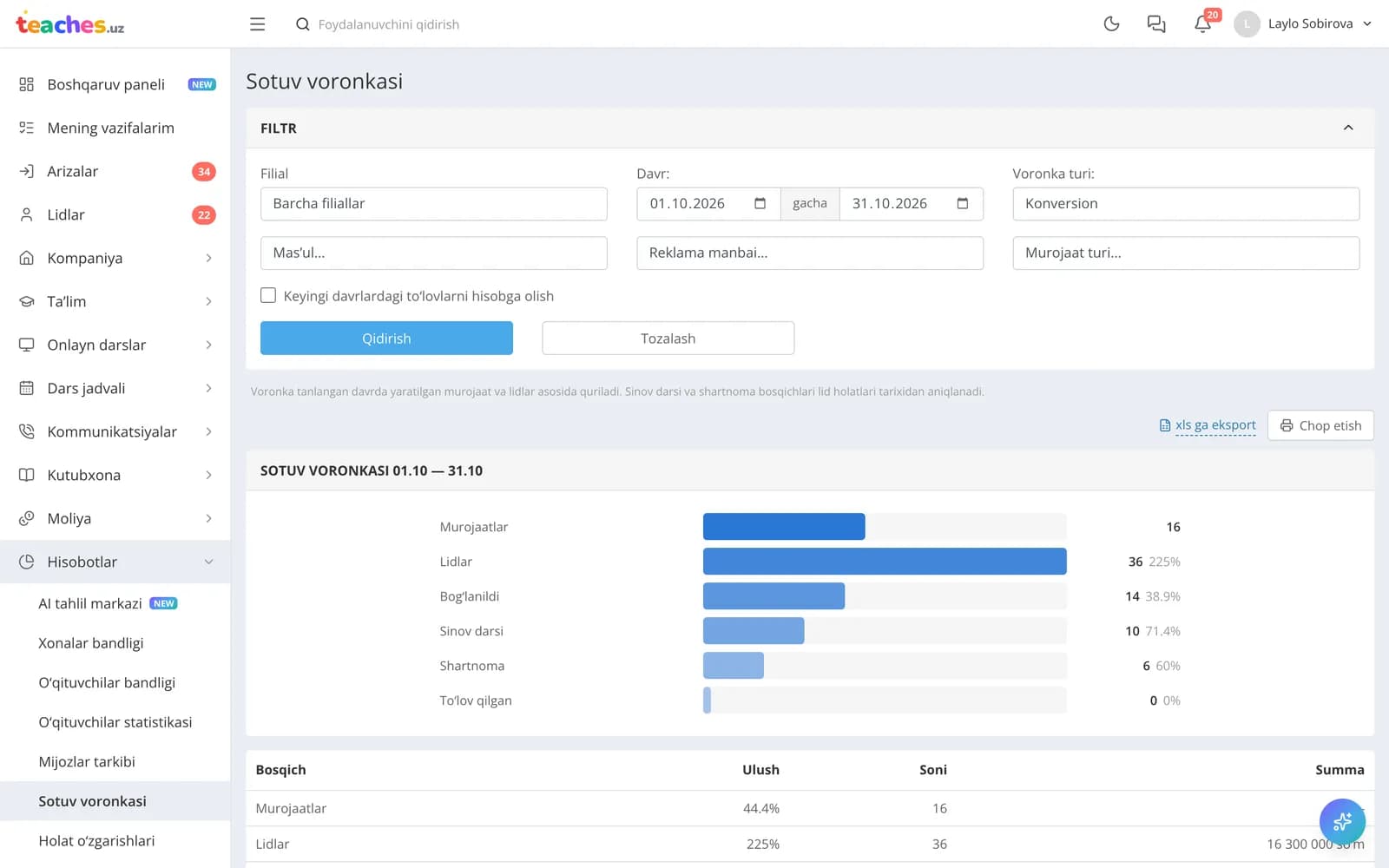Click the Moliya coins icon
The width and height of the screenshot is (1389, 868).
[x=27, y=518]
